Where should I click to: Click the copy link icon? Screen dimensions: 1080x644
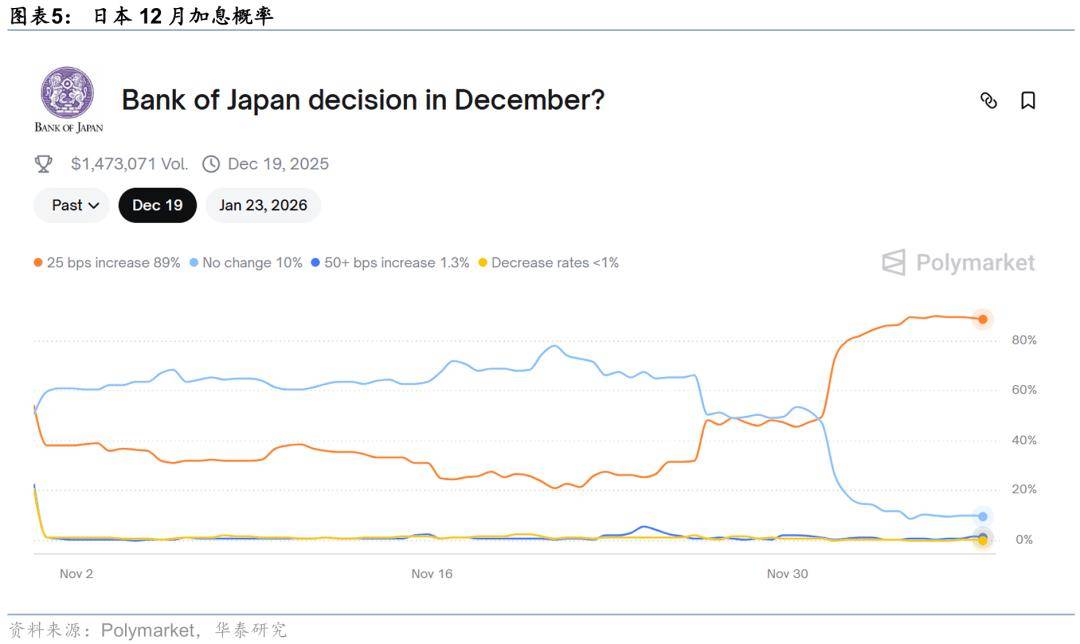(989, 100)
